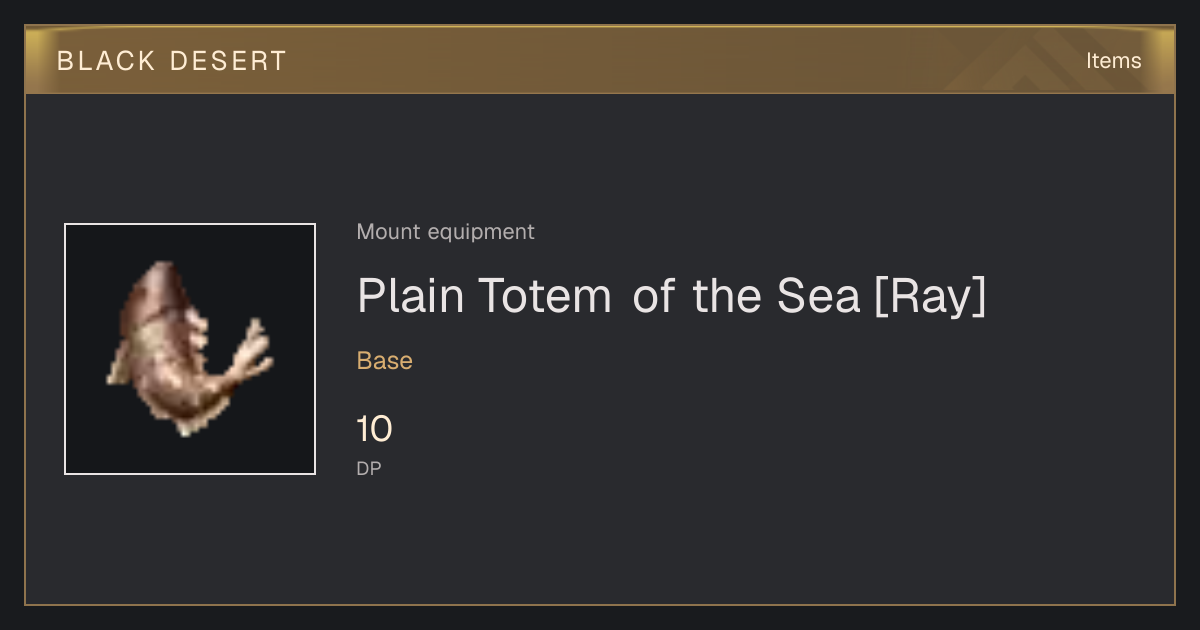Click the word DESERT in the header
Screen dimensions: 1200x630
(x=228, y=61)
